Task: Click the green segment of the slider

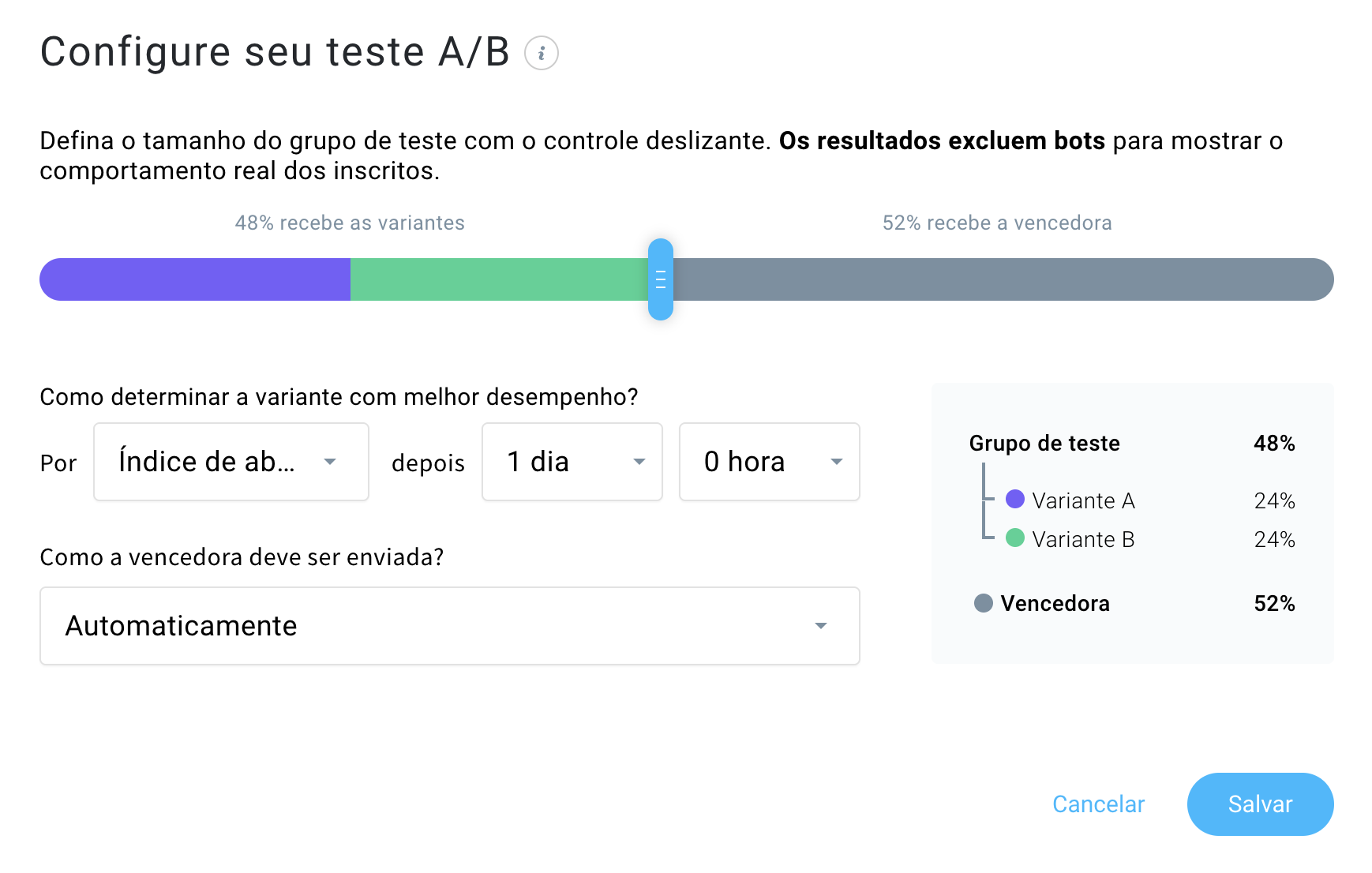Action: click(x=499, y=279)
